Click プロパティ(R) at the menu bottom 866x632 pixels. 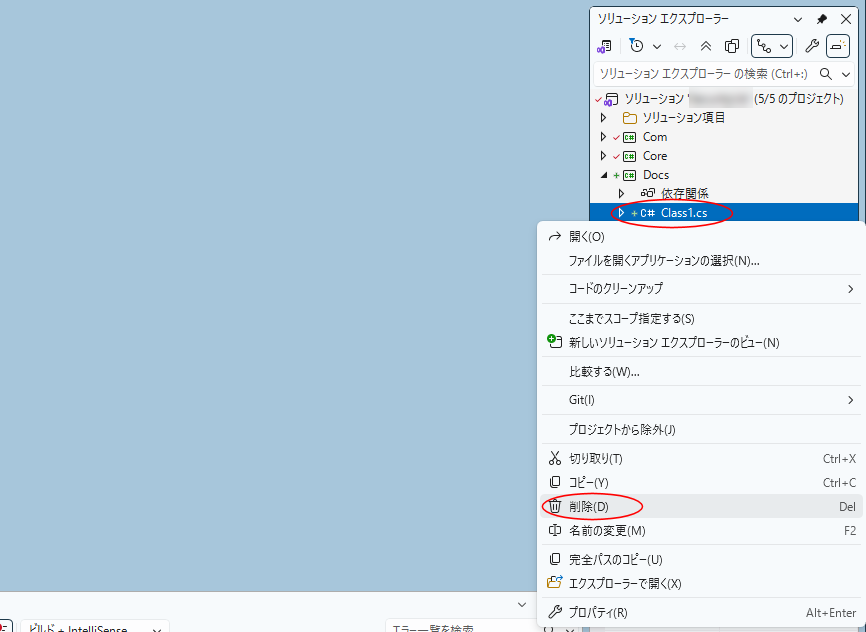pos(598,612)
